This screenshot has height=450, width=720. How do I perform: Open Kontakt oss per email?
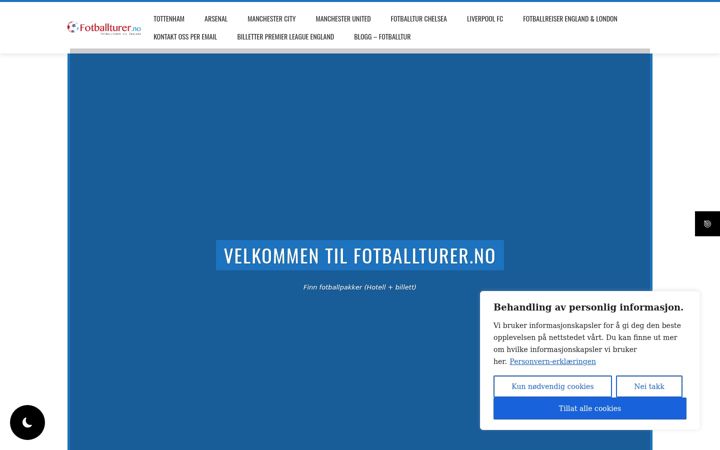[x=185, y=37]
